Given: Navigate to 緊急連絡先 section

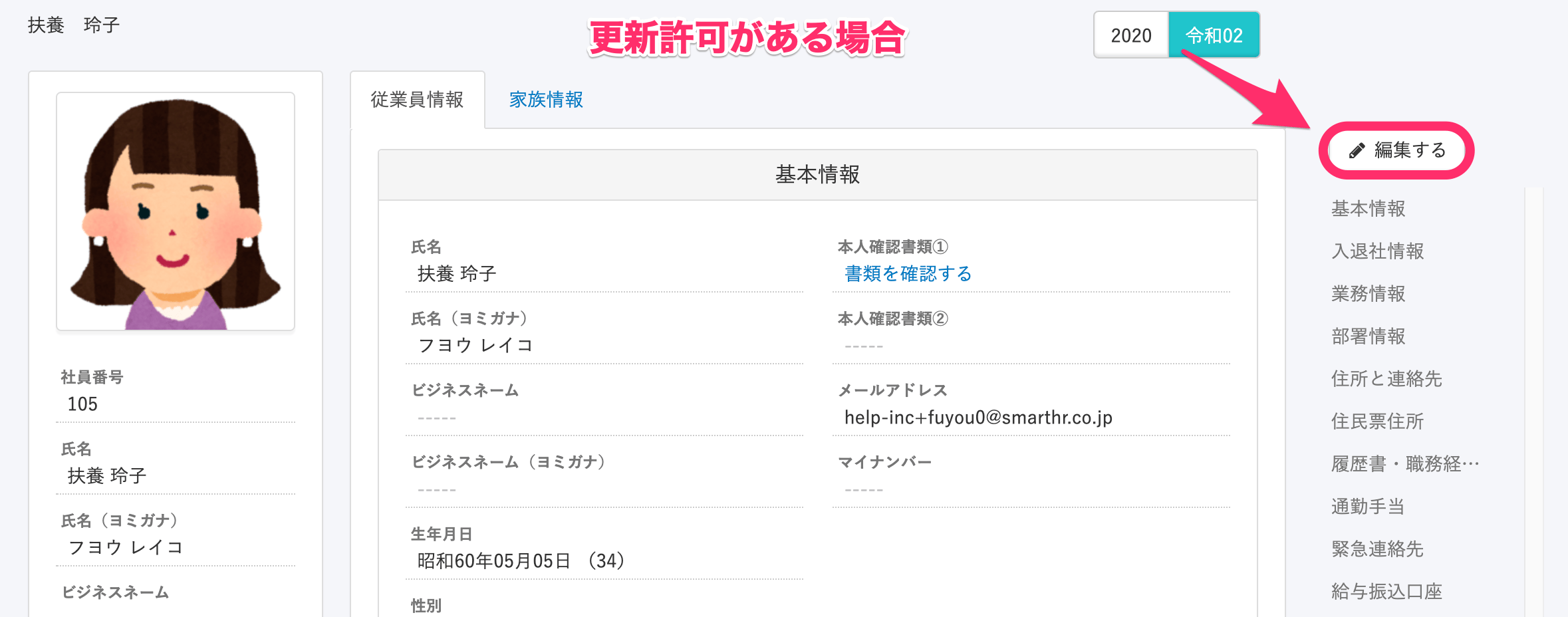Looking at the screenshot, I should click(1378, 549).
